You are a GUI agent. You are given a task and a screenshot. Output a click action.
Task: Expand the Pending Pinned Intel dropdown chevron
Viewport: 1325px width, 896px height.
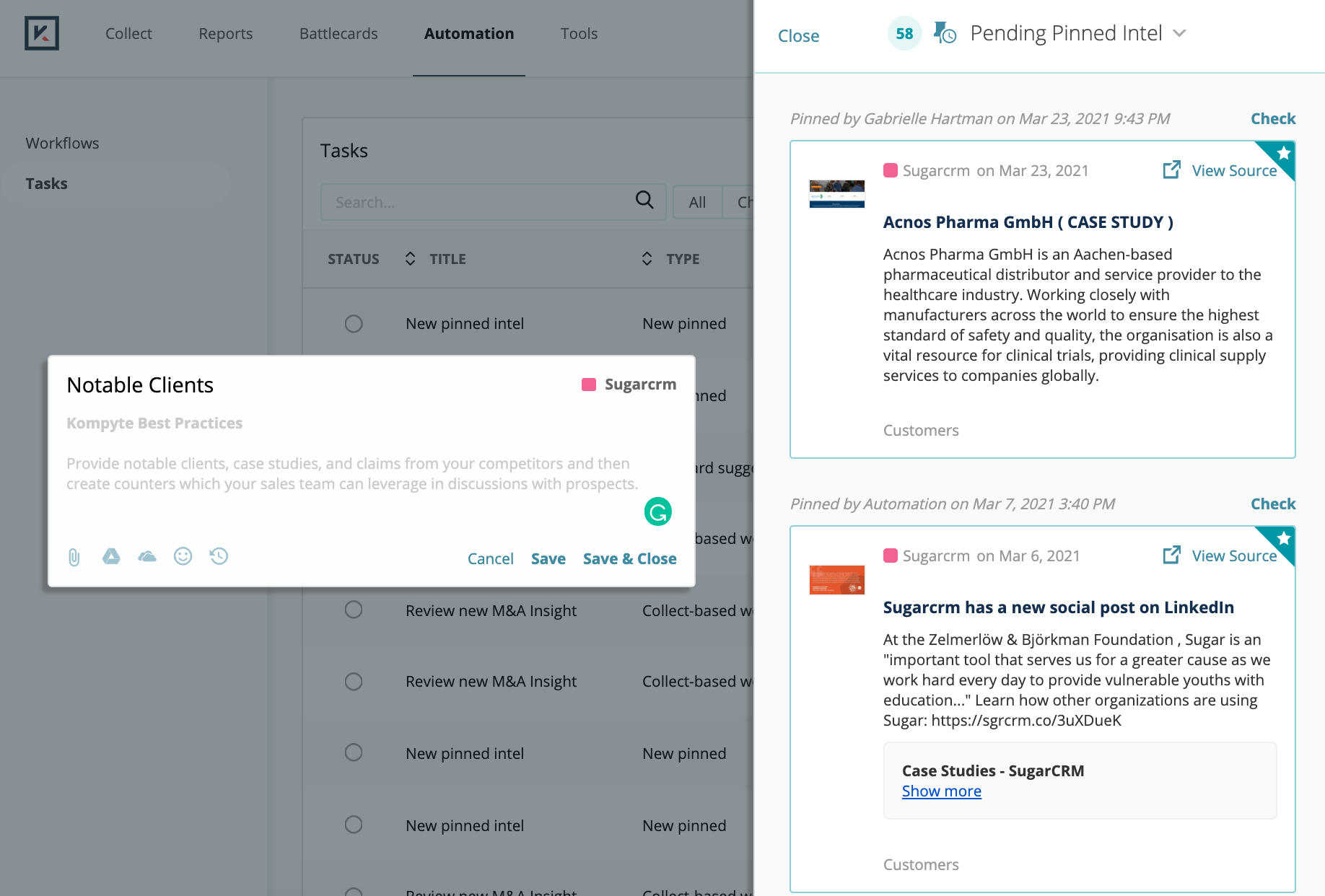click(x=1179, y=33)
